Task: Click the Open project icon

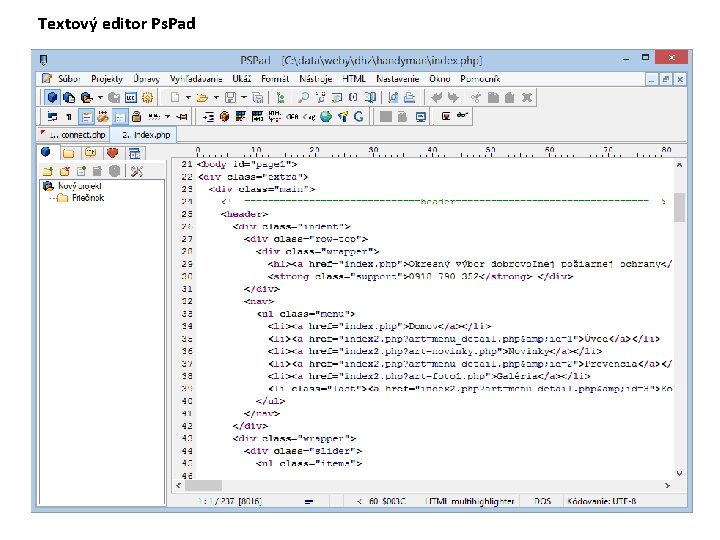Action: click(x=86, y=97)
